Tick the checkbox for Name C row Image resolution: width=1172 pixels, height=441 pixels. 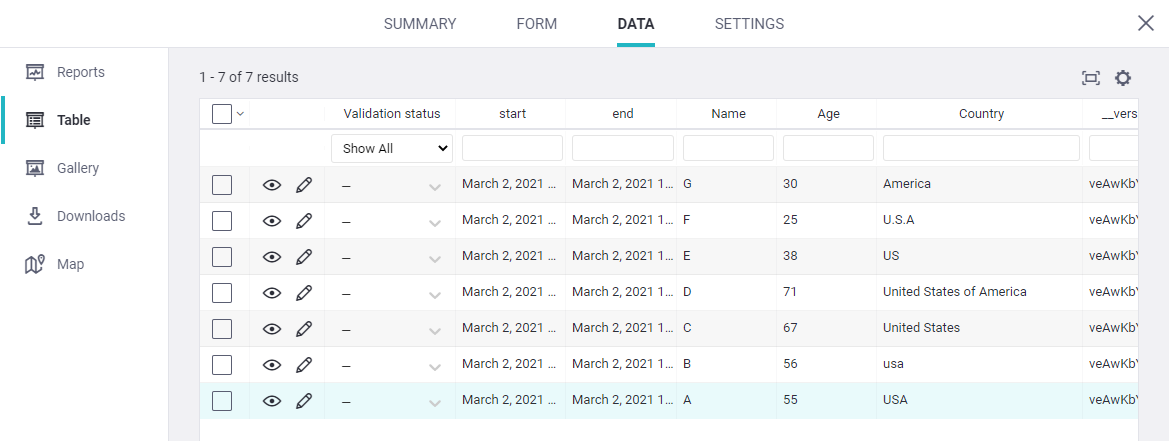222,329
